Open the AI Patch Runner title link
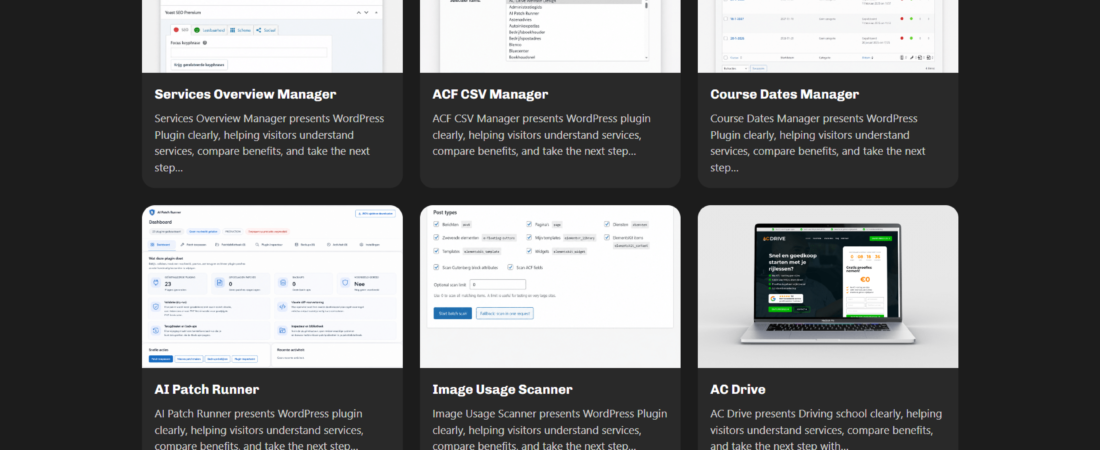The height and width of the screenshot is (450, 1100). 206,389
